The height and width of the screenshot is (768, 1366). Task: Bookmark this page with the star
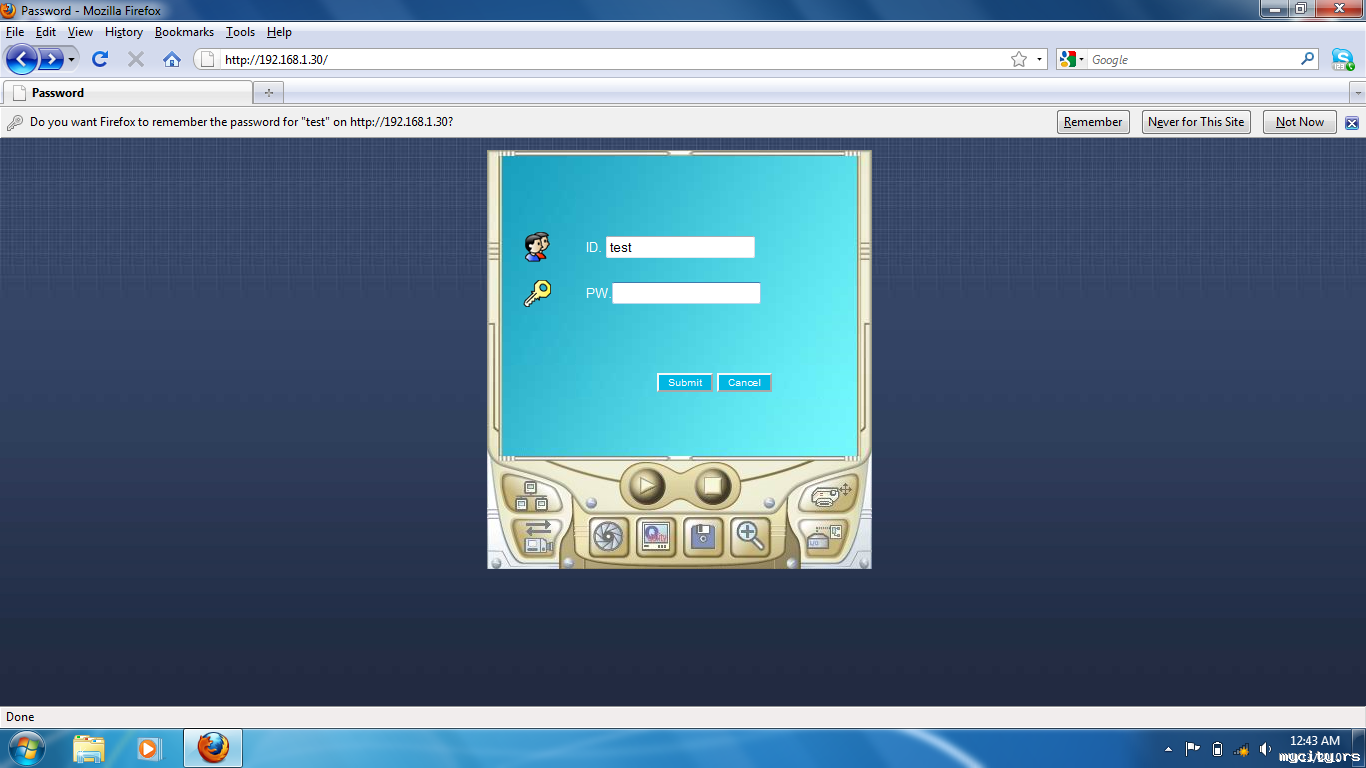point(1019,59)
